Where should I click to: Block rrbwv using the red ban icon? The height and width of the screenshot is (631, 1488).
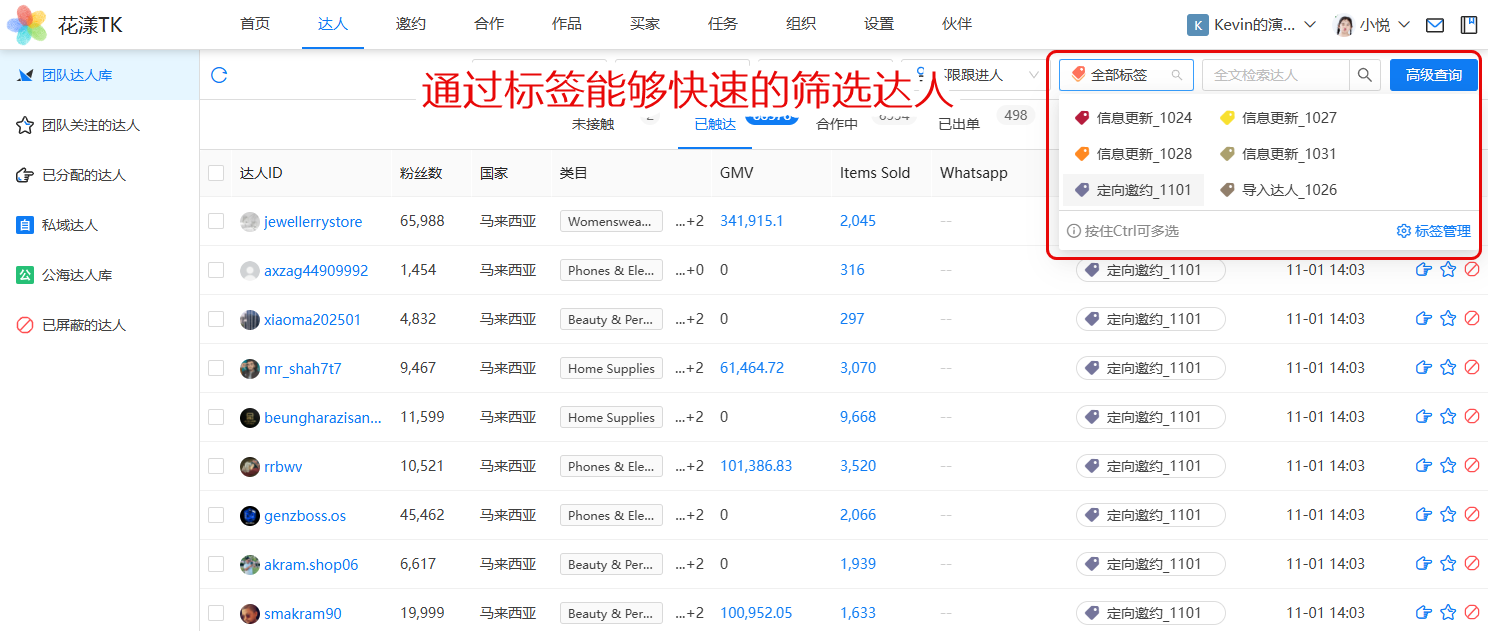click(x=1472, y=466)
